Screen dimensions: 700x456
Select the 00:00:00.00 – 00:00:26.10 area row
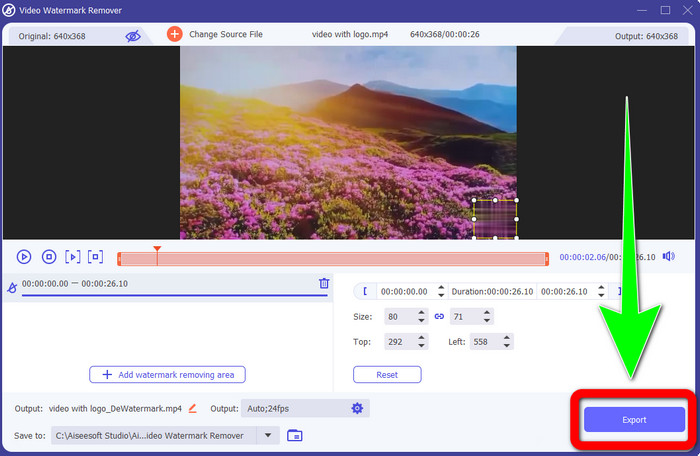point(167,287)
